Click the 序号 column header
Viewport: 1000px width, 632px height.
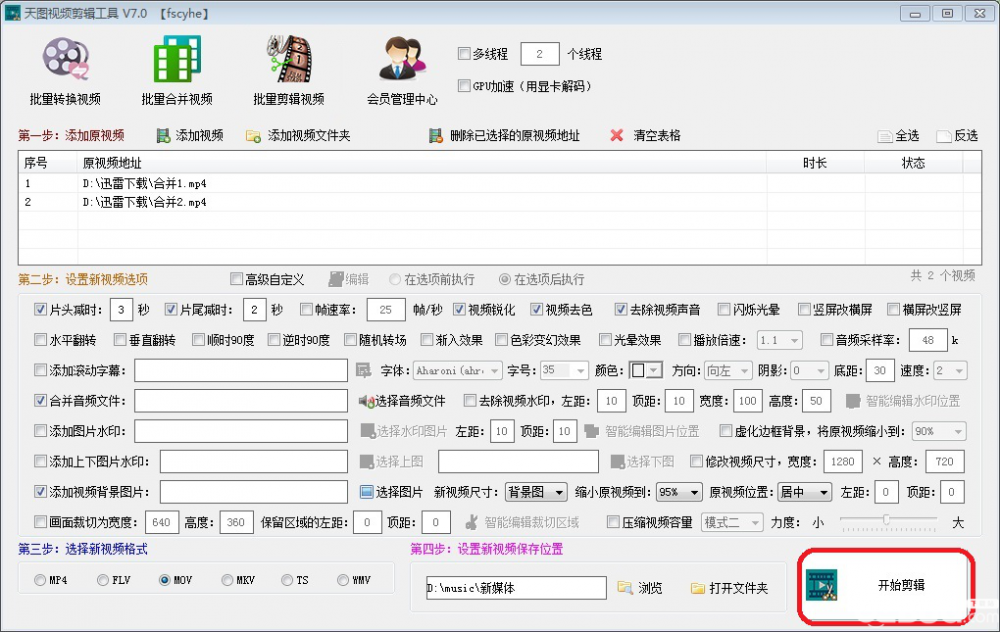(48, 163)
